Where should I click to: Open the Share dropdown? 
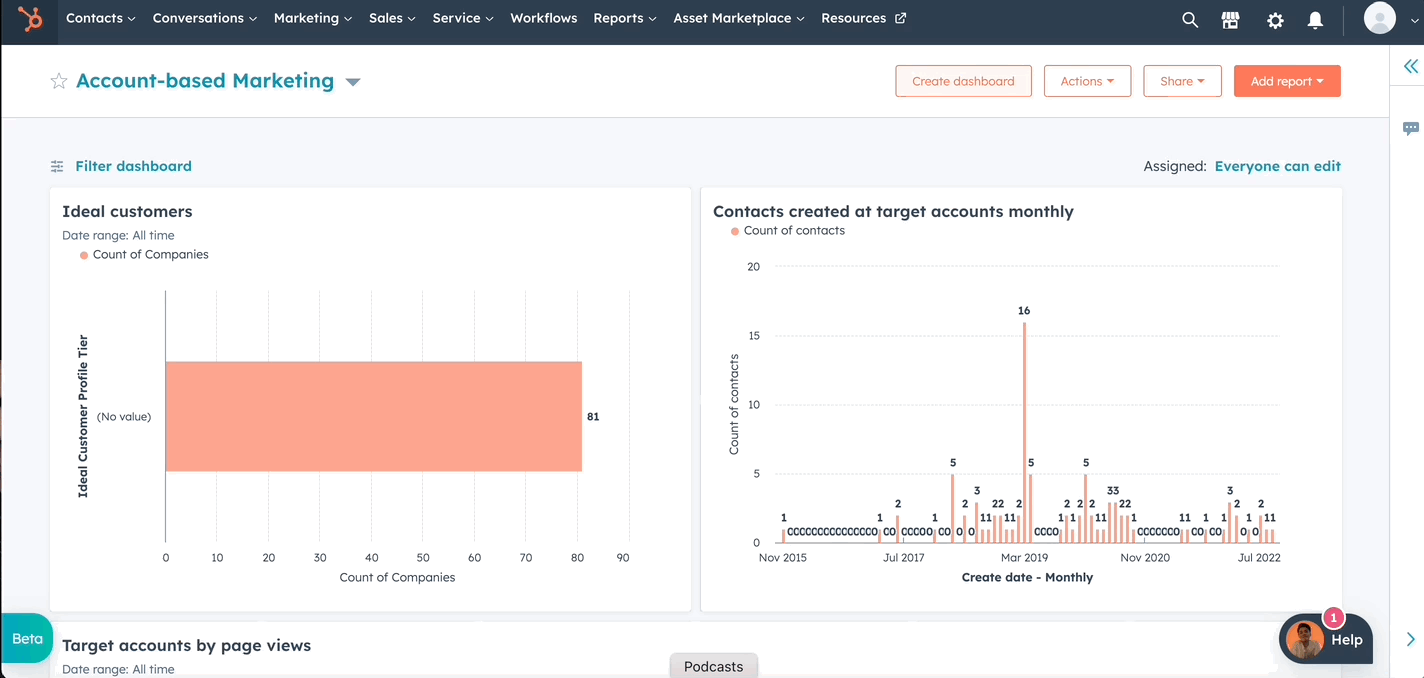click(x=1182, y=81)
